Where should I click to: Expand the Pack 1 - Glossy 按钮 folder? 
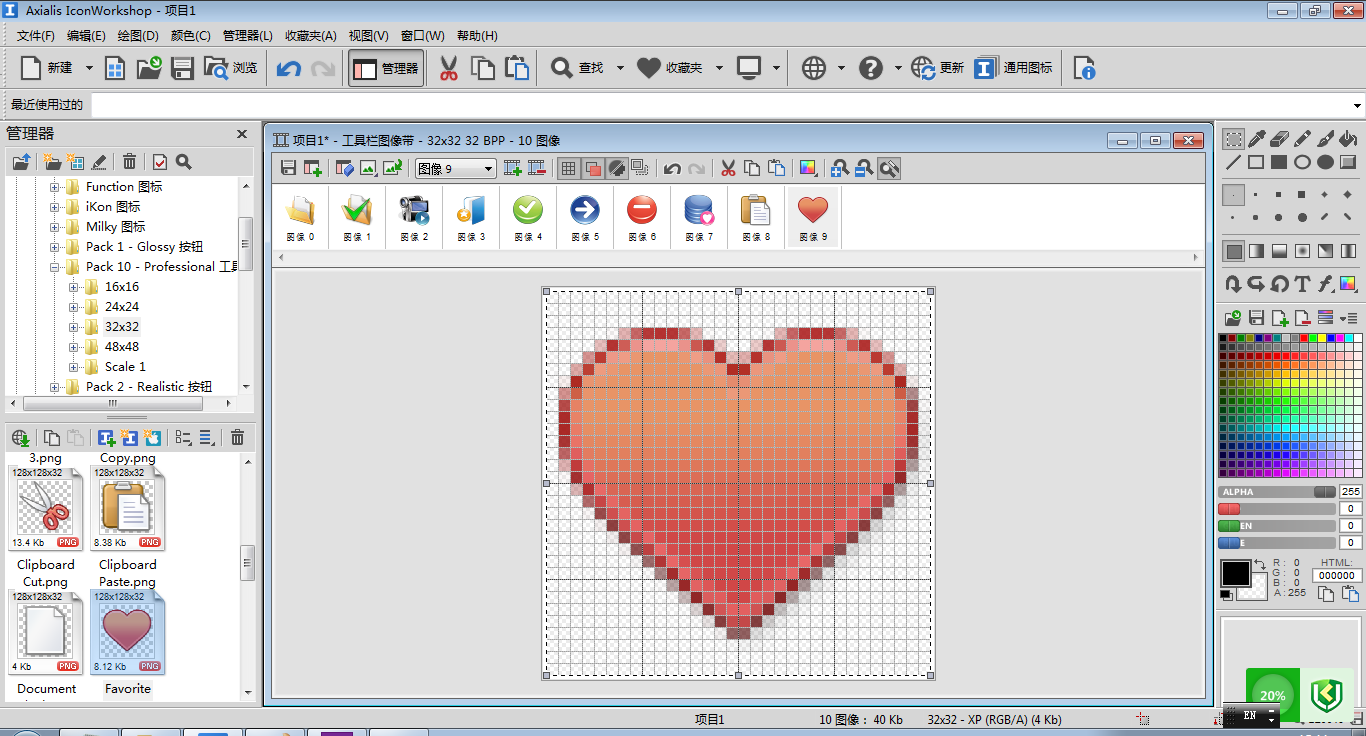(55, 247)
